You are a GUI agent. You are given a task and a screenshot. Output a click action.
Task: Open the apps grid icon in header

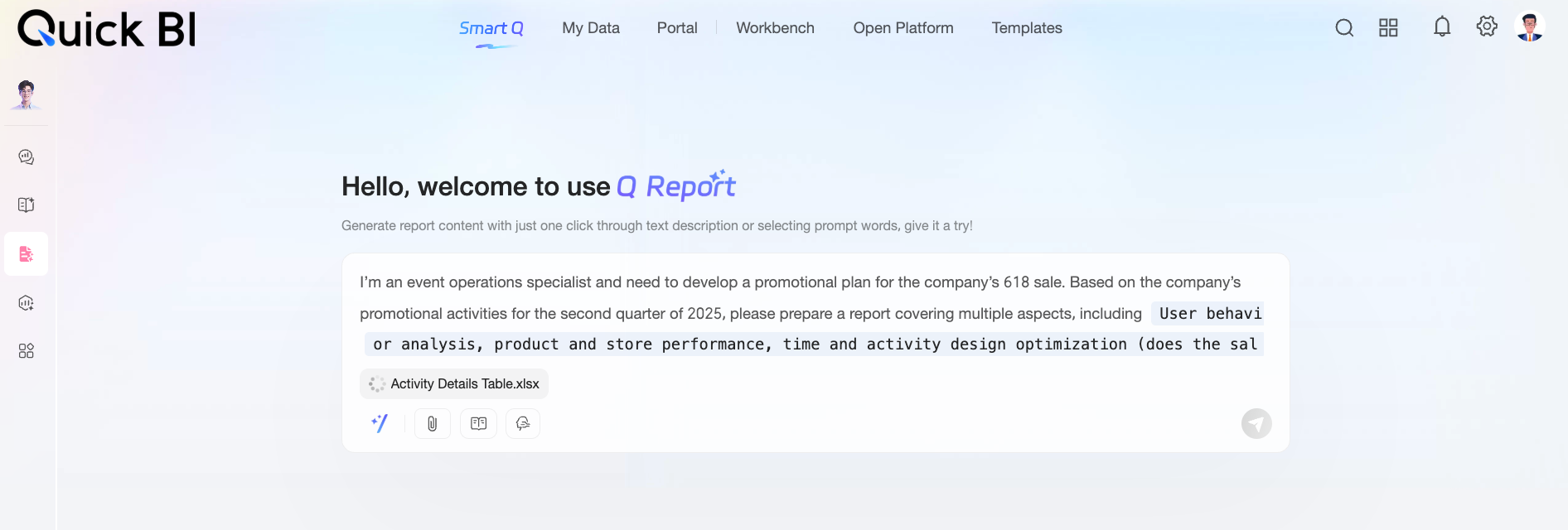(x=1388, y=28)
